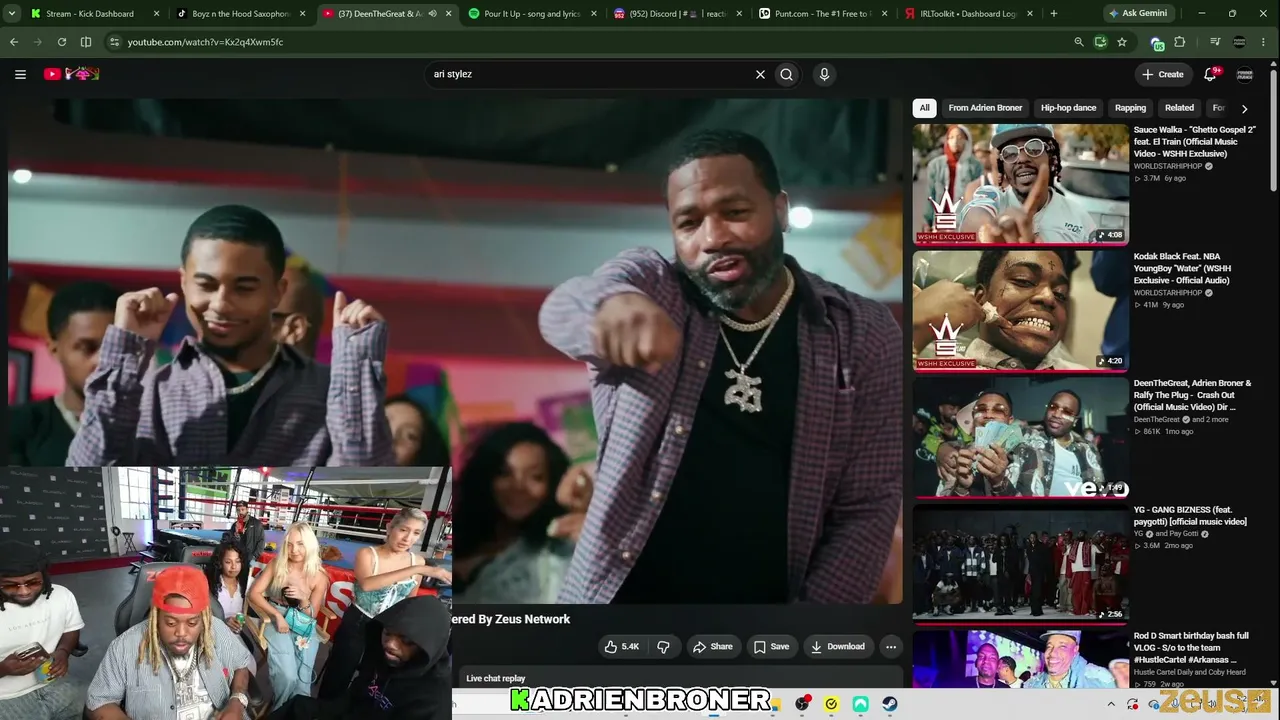
Task: Open the Crash Out music video thumbnail
Action: tap(1020, 437)
